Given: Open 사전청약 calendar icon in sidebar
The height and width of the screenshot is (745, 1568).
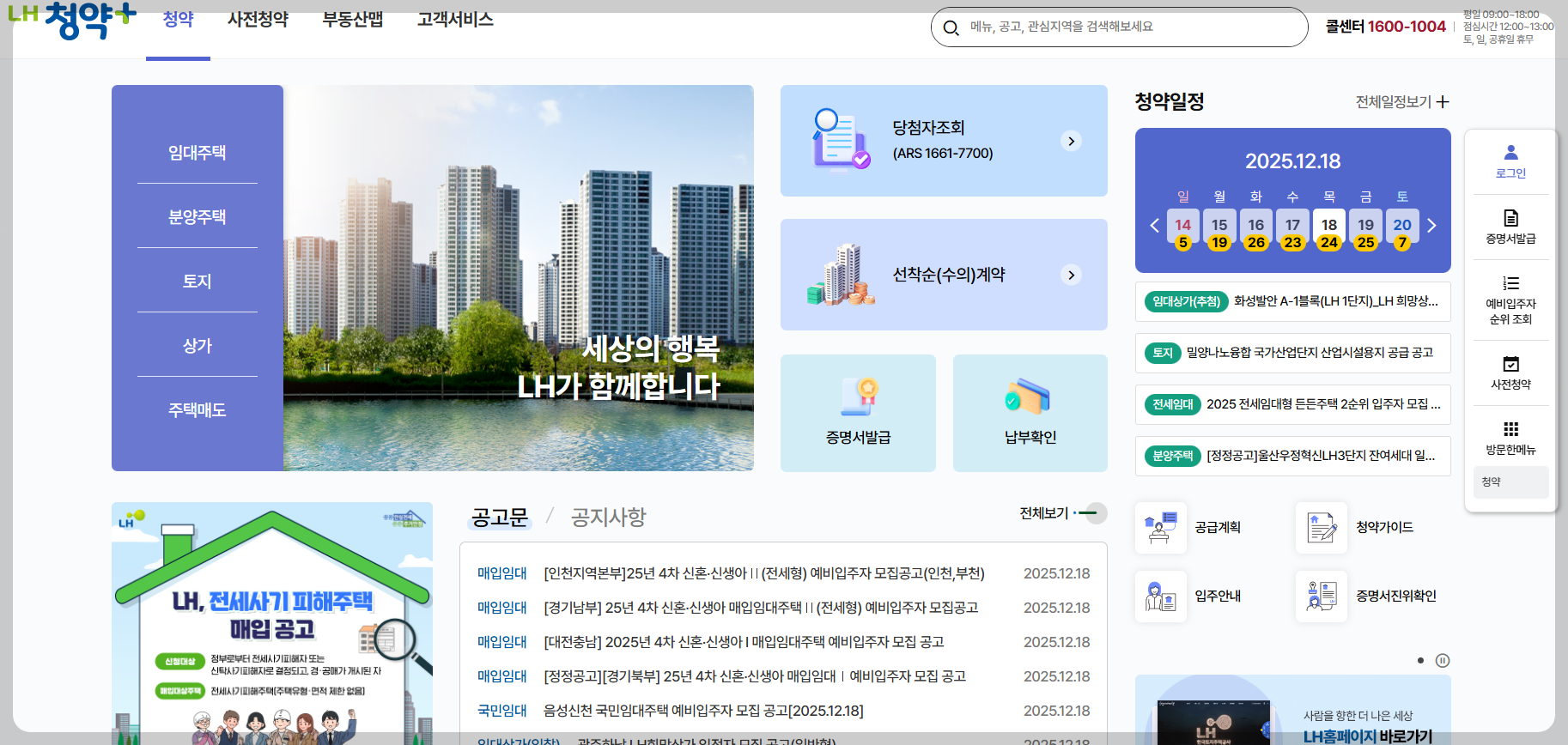Looking at the screenshot, I should point(1510,364).
